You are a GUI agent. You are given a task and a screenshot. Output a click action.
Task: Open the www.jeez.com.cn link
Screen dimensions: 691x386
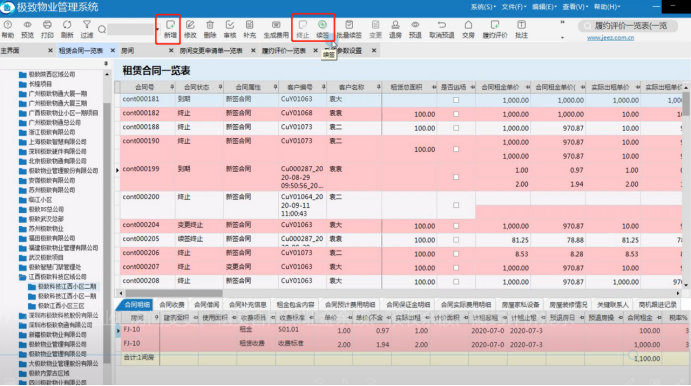610,38
